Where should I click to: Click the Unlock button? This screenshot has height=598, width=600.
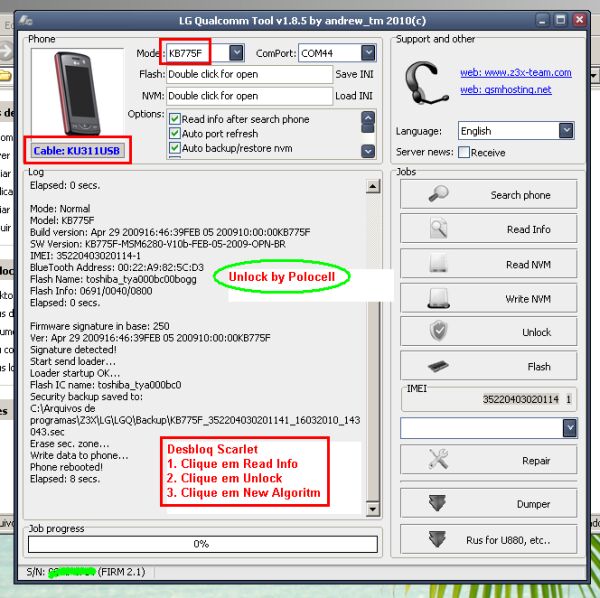(489, 331)
